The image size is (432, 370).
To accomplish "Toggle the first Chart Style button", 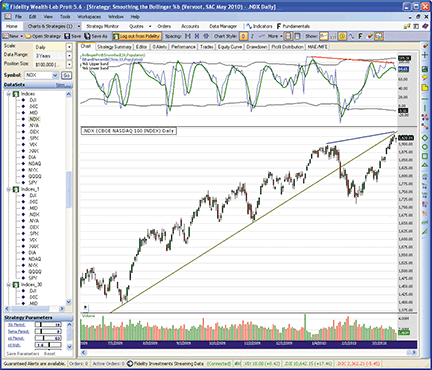I will tap(243, 36).
